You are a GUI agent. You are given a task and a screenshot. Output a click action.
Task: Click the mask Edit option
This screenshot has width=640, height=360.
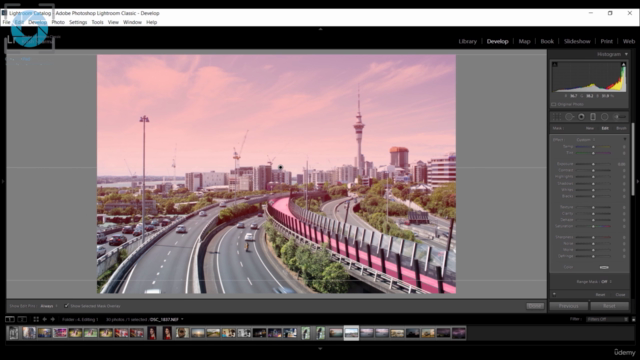(605, 128)
